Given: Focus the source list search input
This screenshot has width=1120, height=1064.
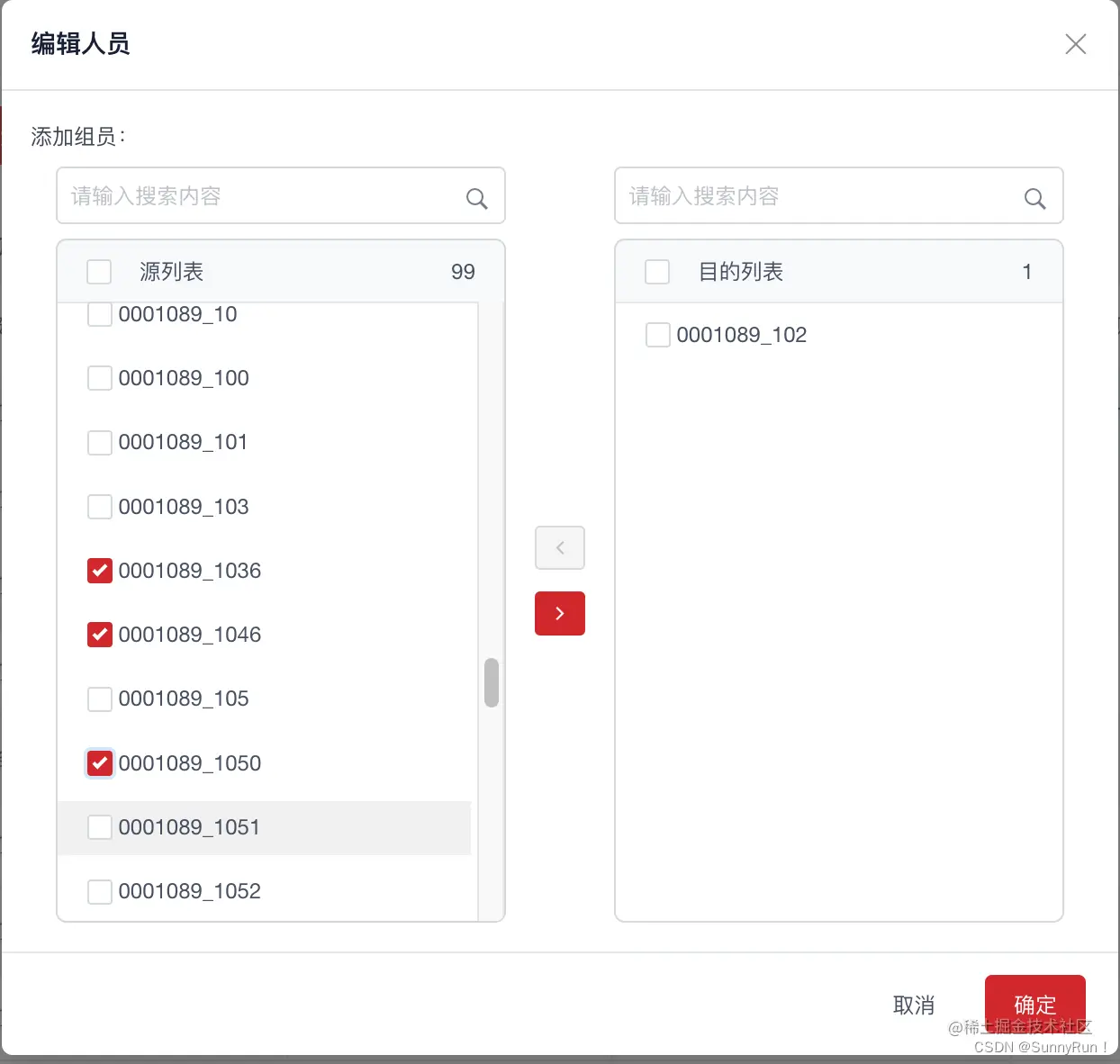Looking at the screenshot, I should pyautogui.click(x=281, y=195).
